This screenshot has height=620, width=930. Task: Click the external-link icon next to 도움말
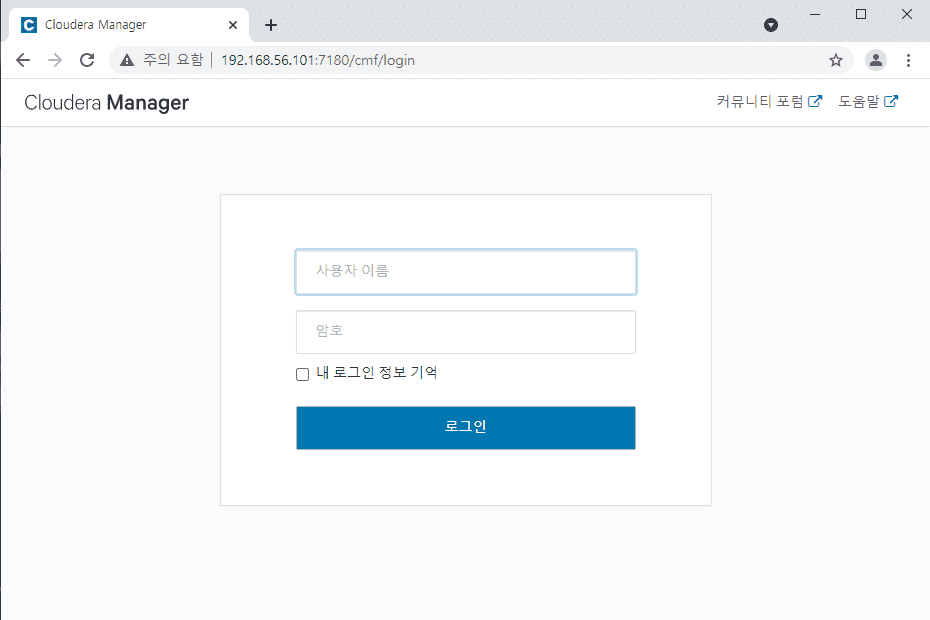pos(891,101)
